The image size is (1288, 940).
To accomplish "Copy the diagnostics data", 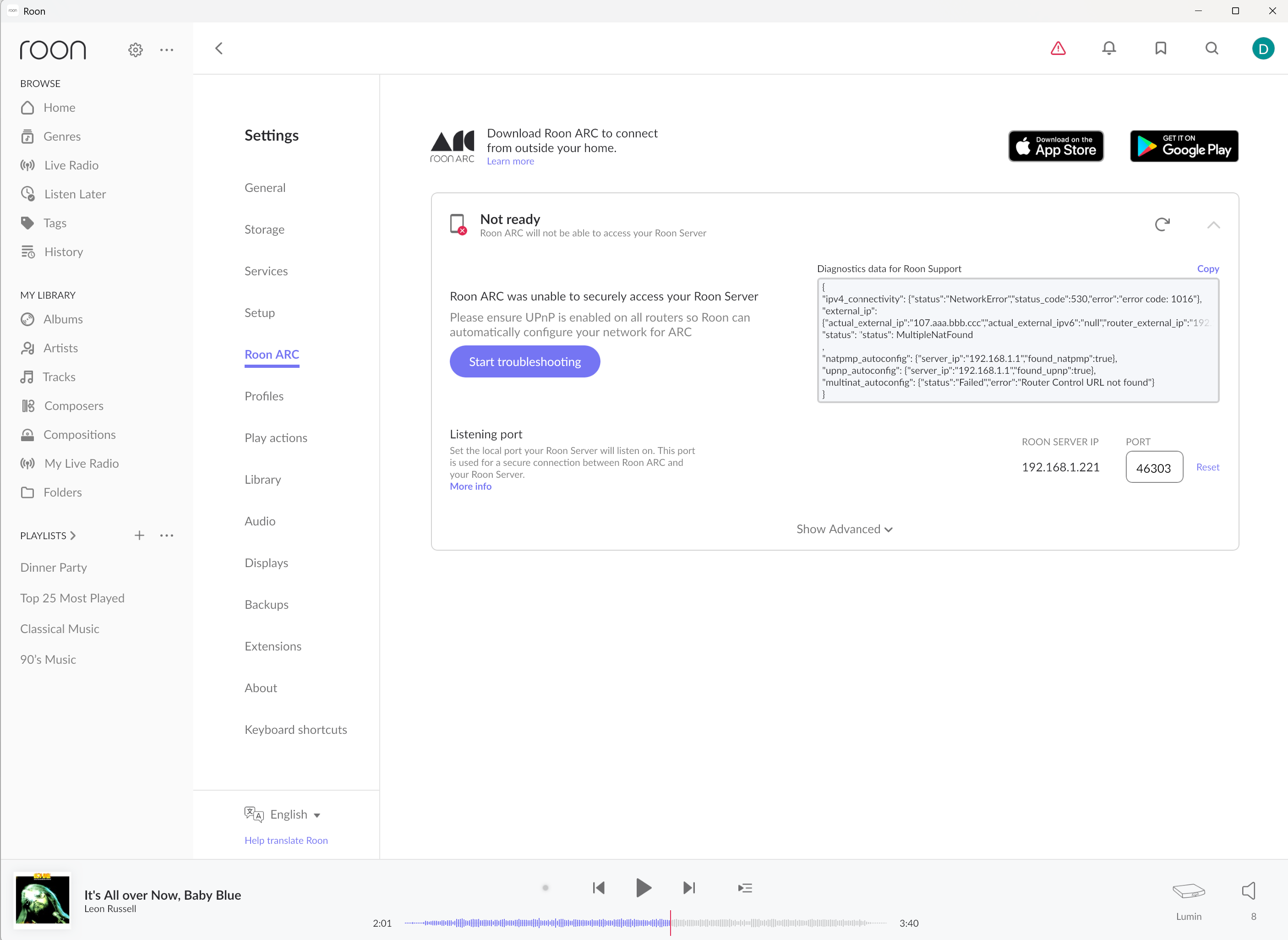I will tap(1208, 268).
